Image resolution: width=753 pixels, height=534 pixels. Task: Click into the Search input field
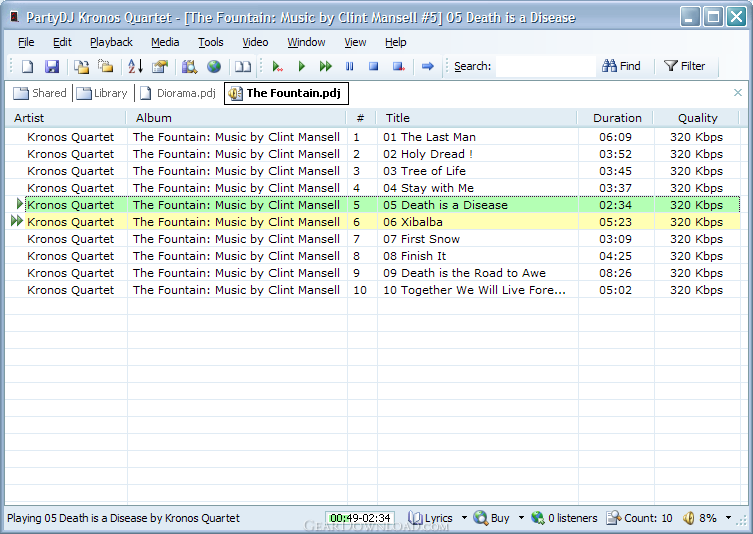point(546,66)
